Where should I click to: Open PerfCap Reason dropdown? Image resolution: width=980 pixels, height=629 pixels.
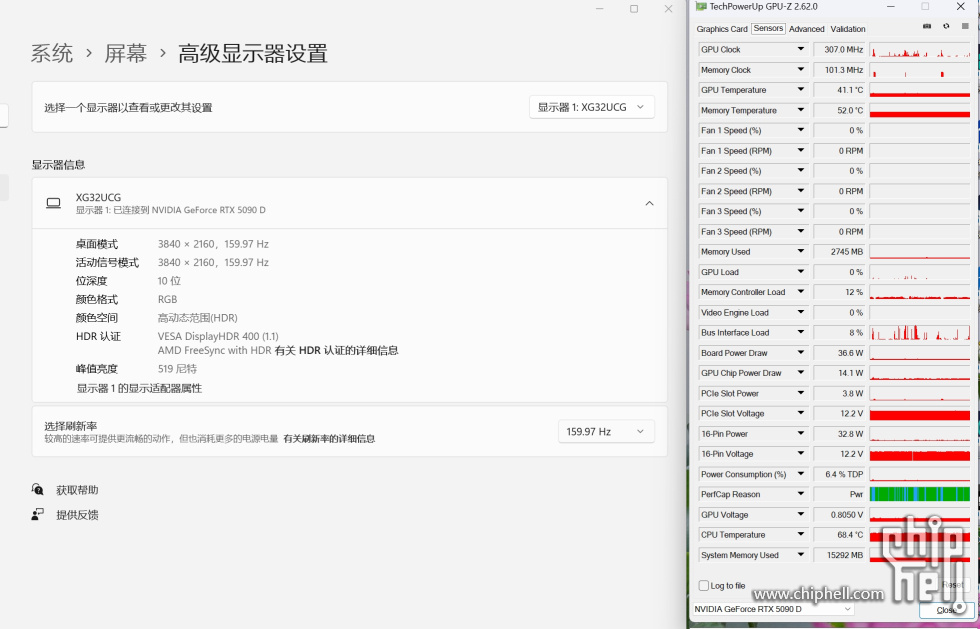(800, 494)
